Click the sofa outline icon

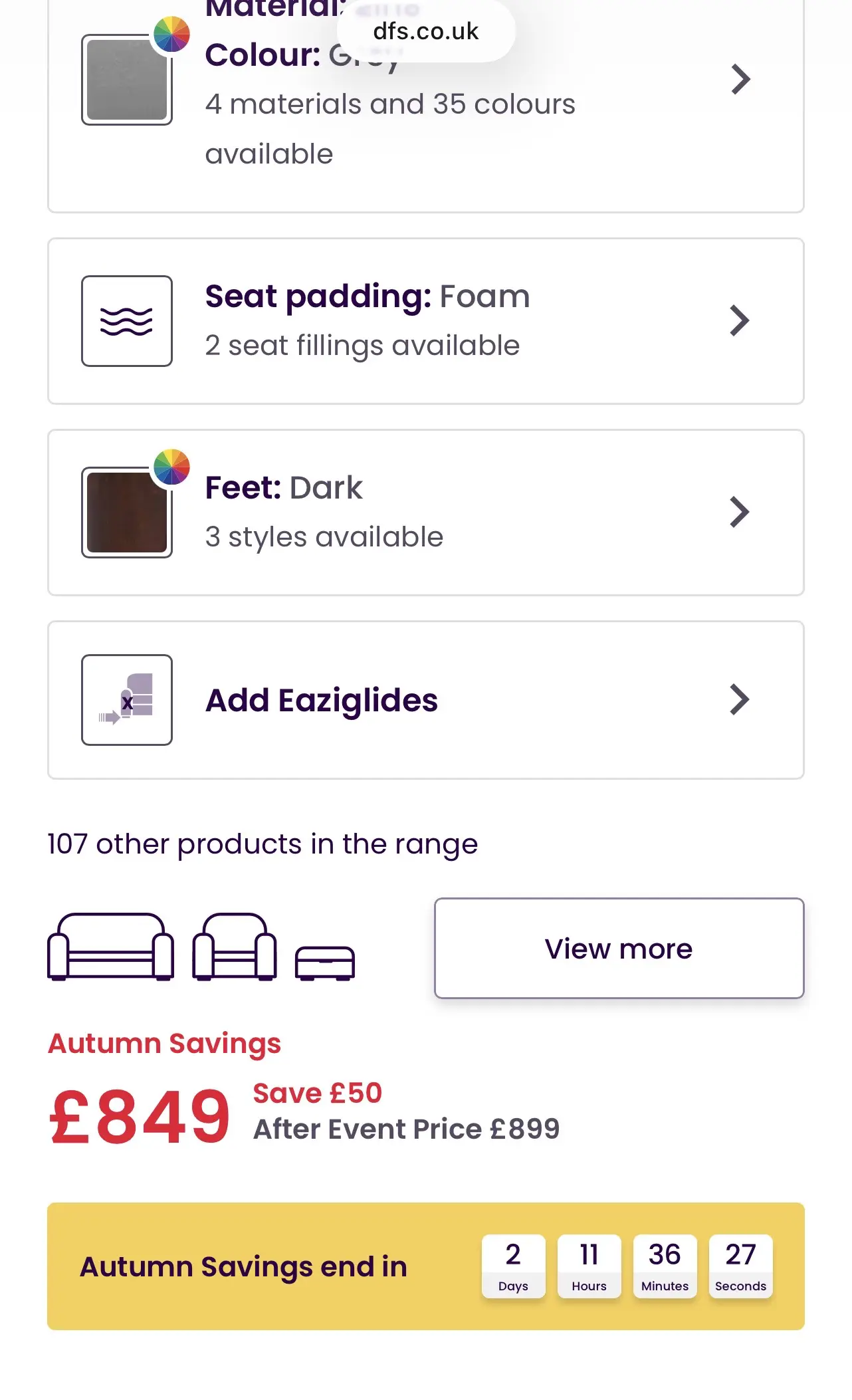click(110, 947)
